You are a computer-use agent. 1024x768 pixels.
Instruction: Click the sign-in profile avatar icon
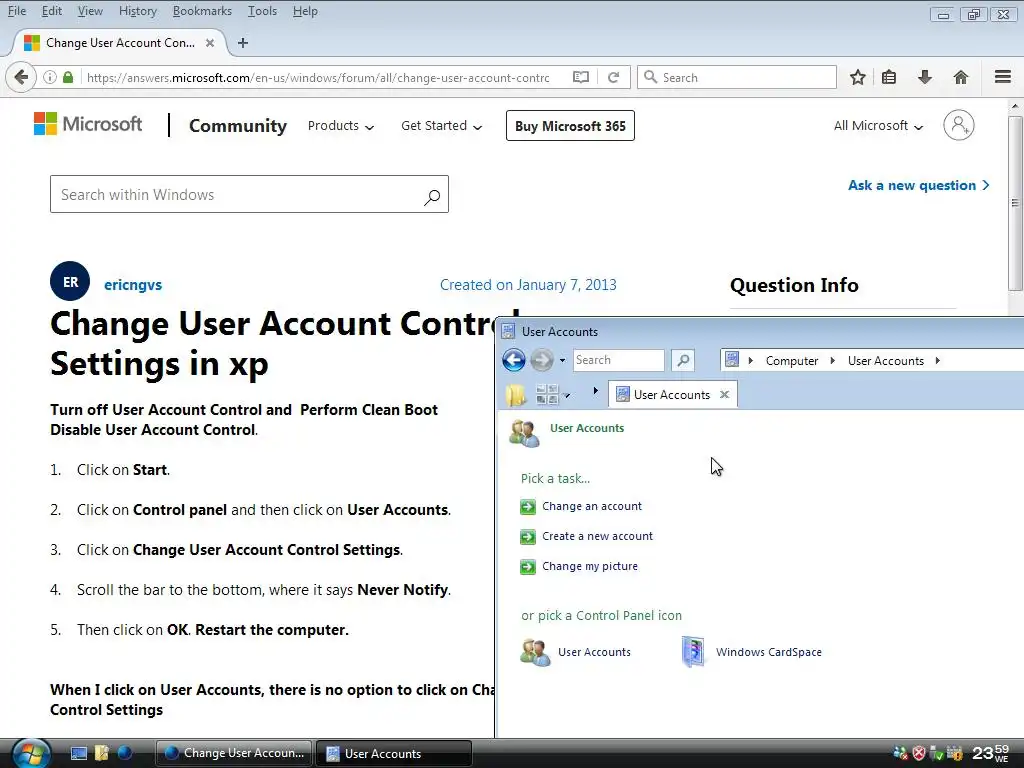(959, 125)
